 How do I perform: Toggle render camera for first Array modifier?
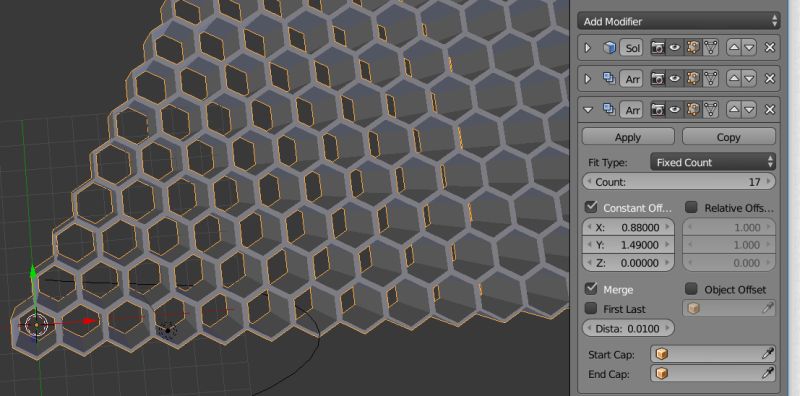tap(658, 79)
